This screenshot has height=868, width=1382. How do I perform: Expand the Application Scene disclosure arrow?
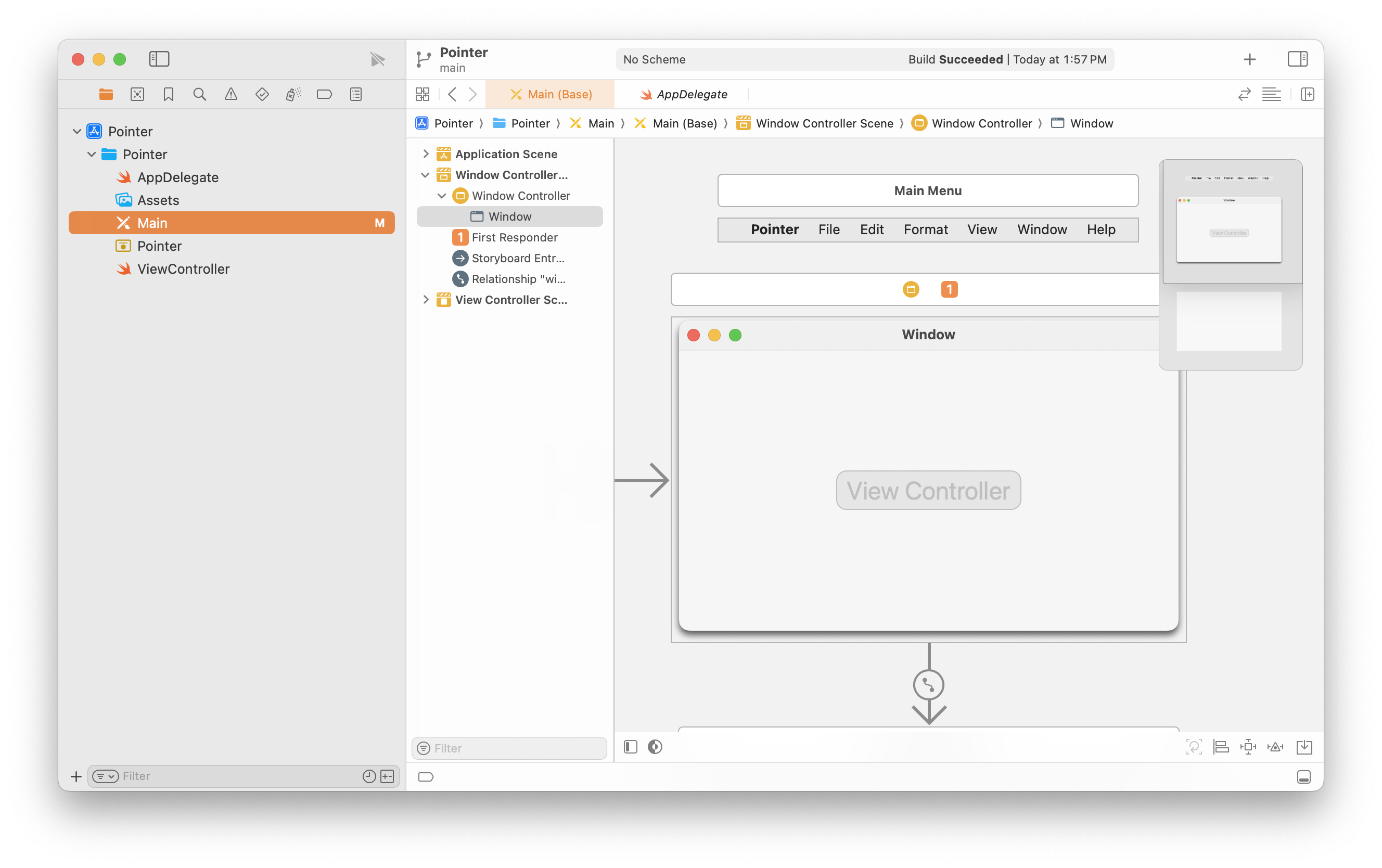(426, 154)
